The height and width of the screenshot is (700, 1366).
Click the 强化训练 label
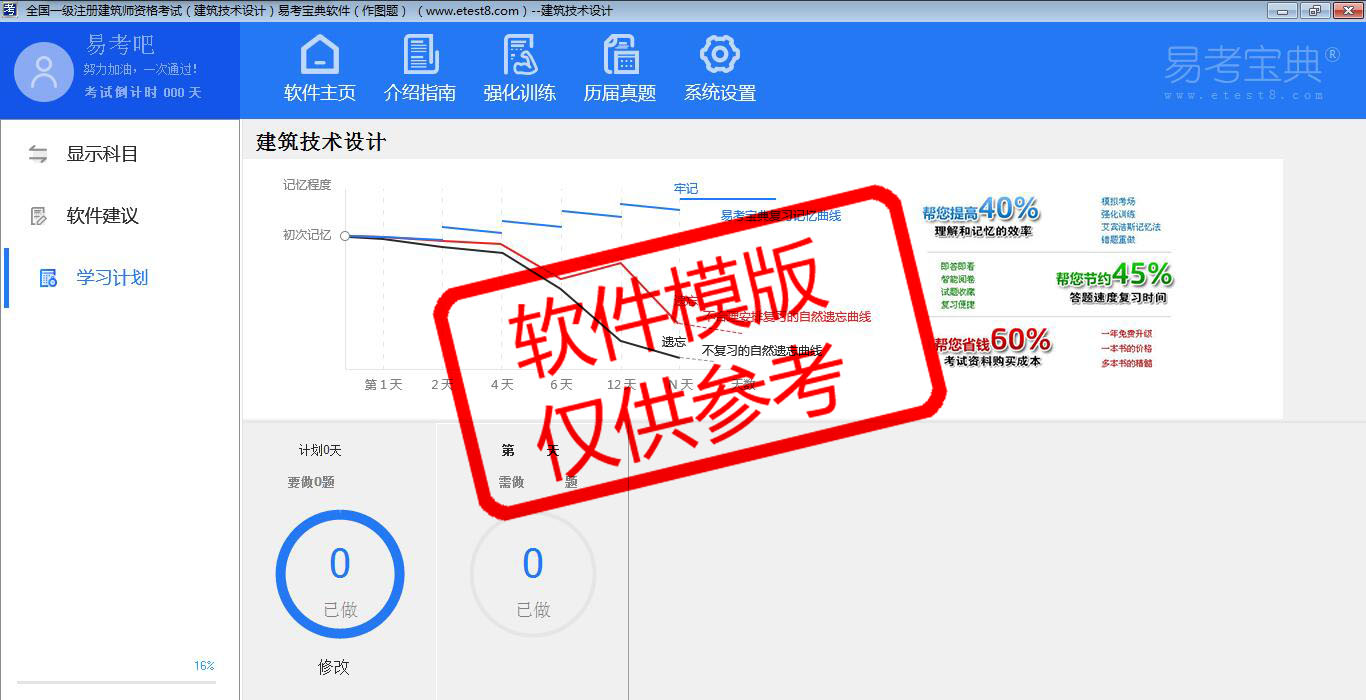[x=520, y=93]
